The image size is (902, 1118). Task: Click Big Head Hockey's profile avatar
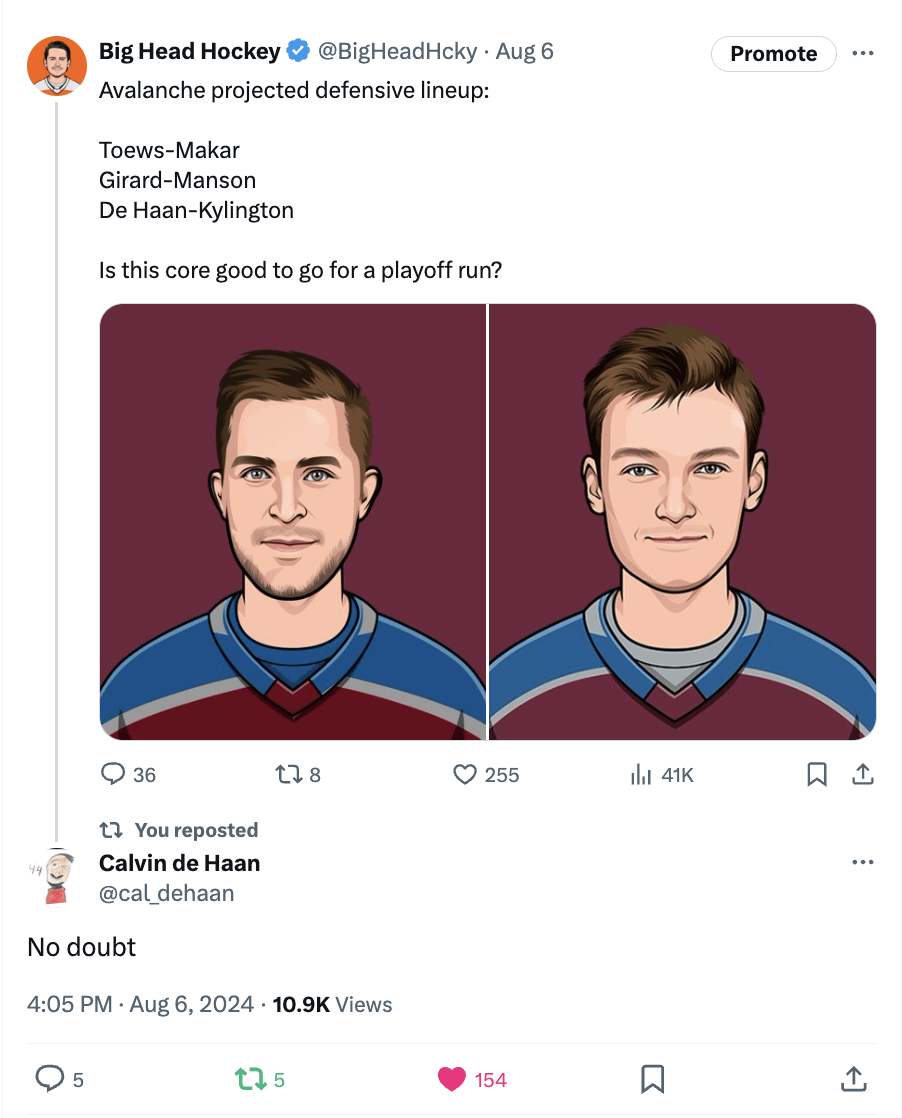(x=56, y=65)
